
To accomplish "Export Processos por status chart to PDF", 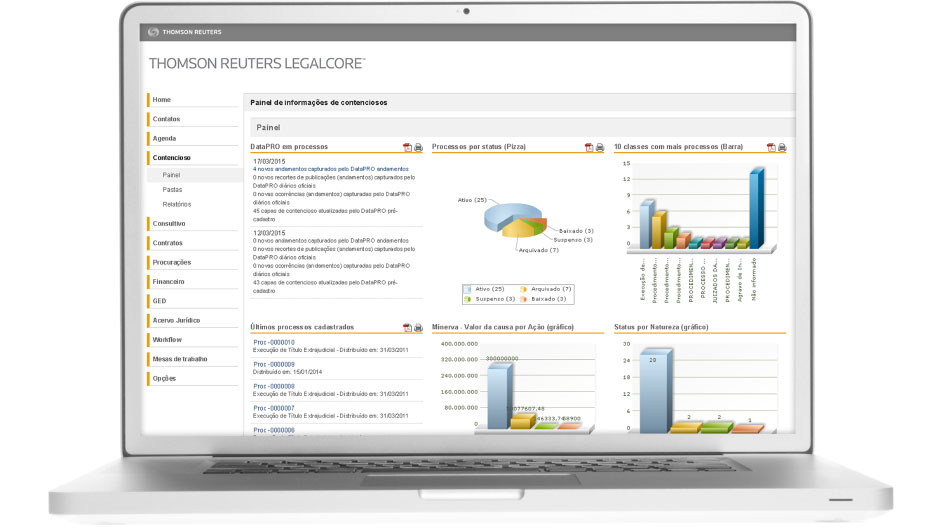I will (x=589, y=147).
